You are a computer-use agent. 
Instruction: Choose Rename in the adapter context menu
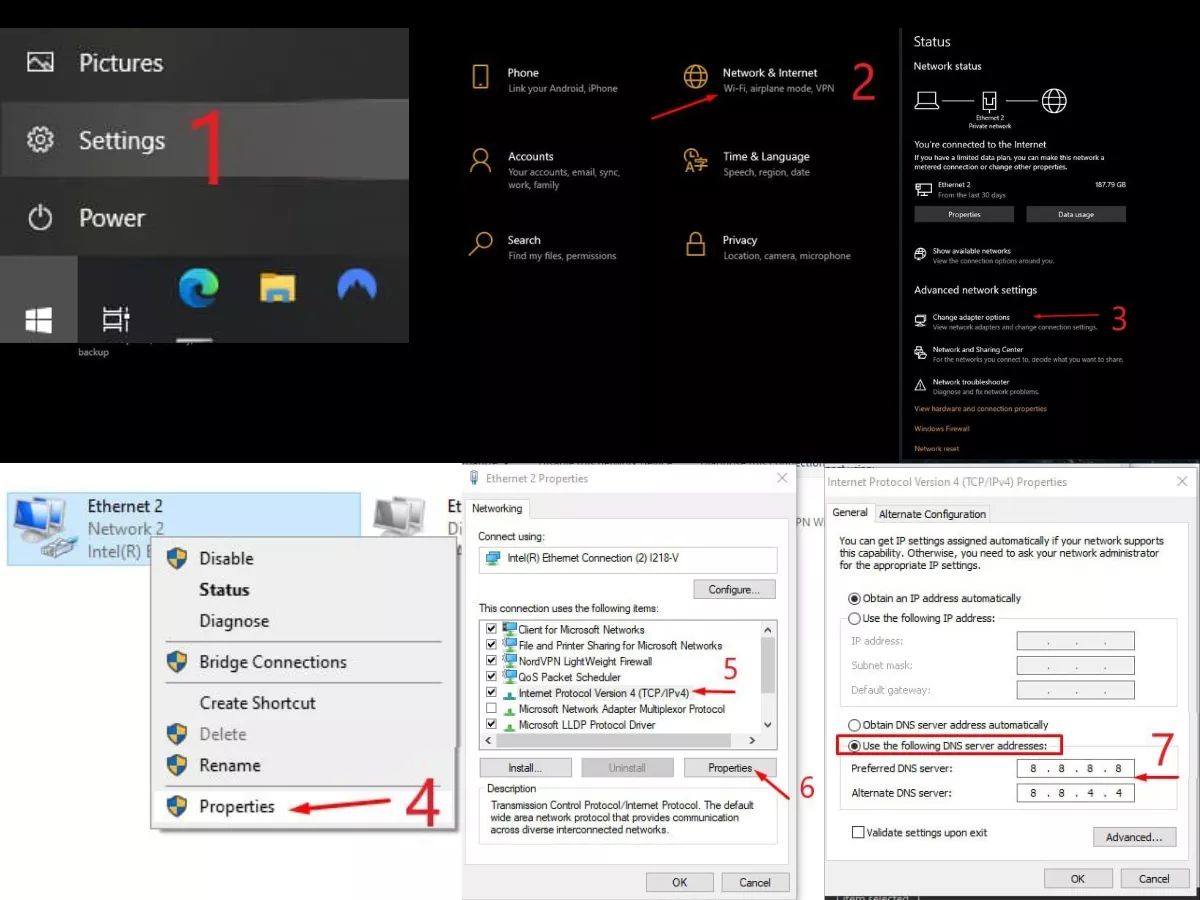(x=230, y=765)
